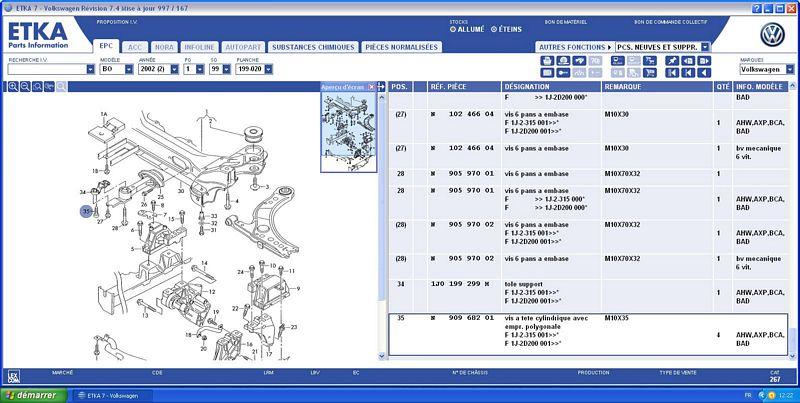Switch to the ACC tab

pyautogui.click(x=135, y=47)
